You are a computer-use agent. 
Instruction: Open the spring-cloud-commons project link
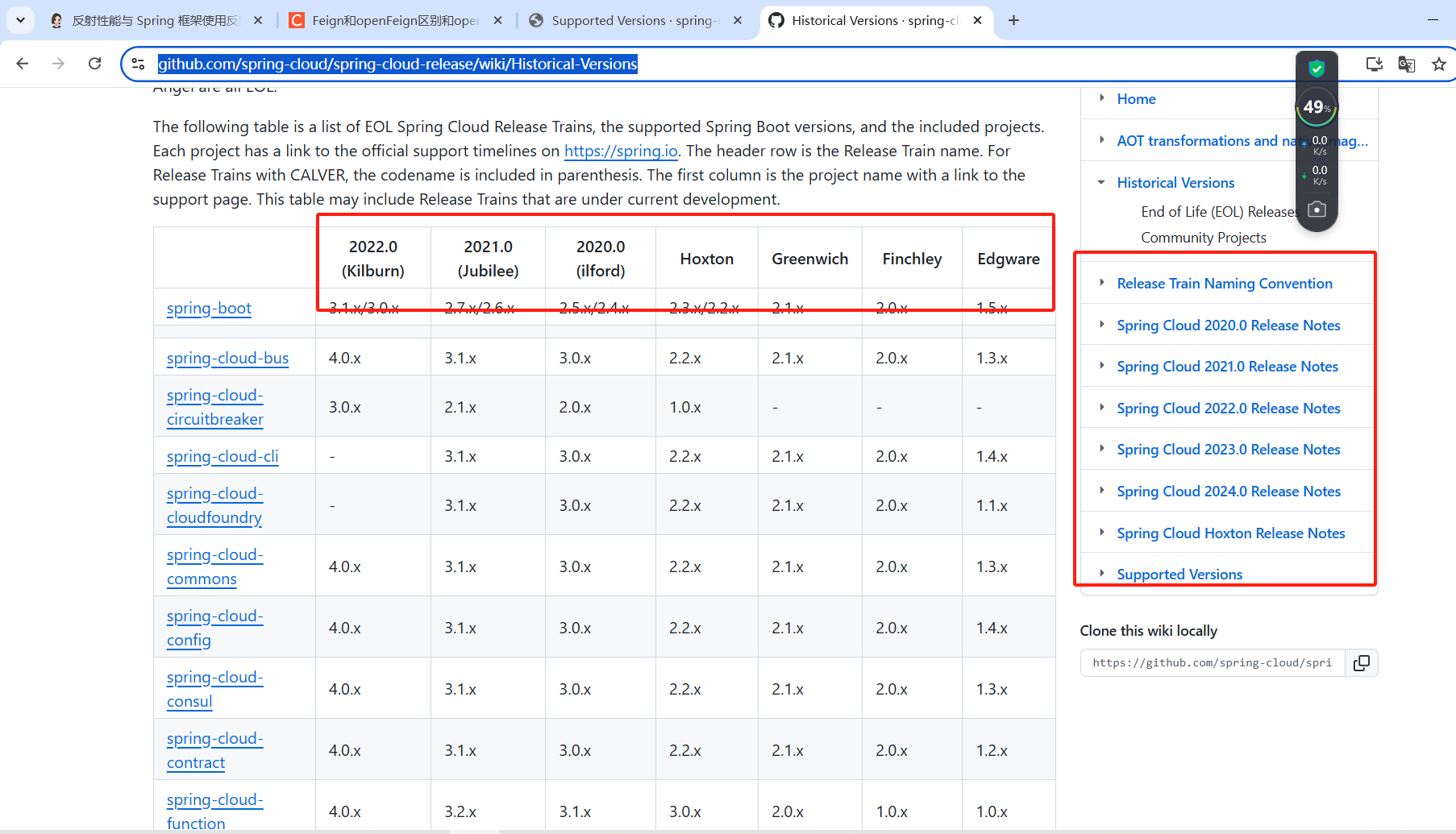215,566
